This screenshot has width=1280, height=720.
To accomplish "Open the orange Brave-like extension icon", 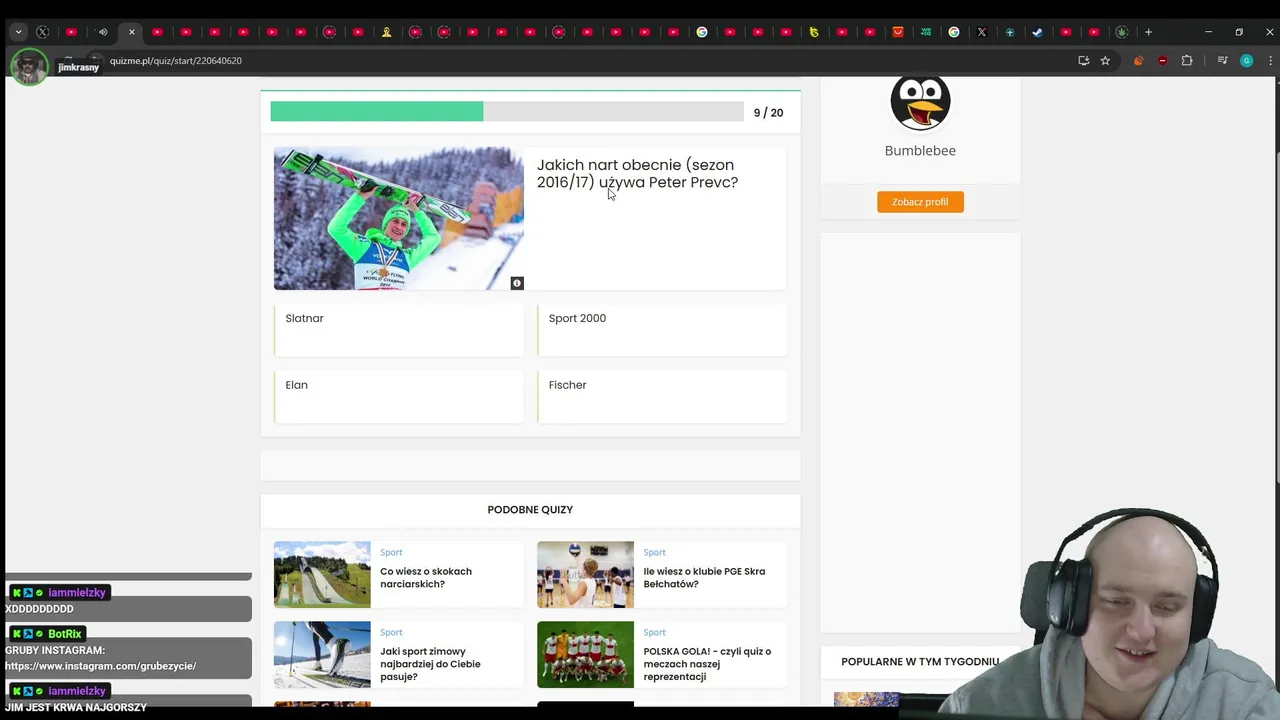I will 1138,61.
